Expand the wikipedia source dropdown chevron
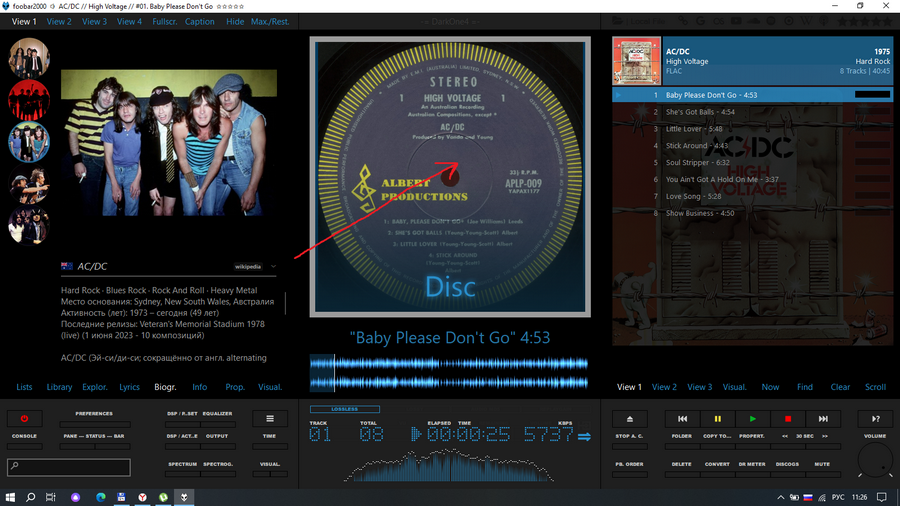900x506 pixels. (273, 266)
